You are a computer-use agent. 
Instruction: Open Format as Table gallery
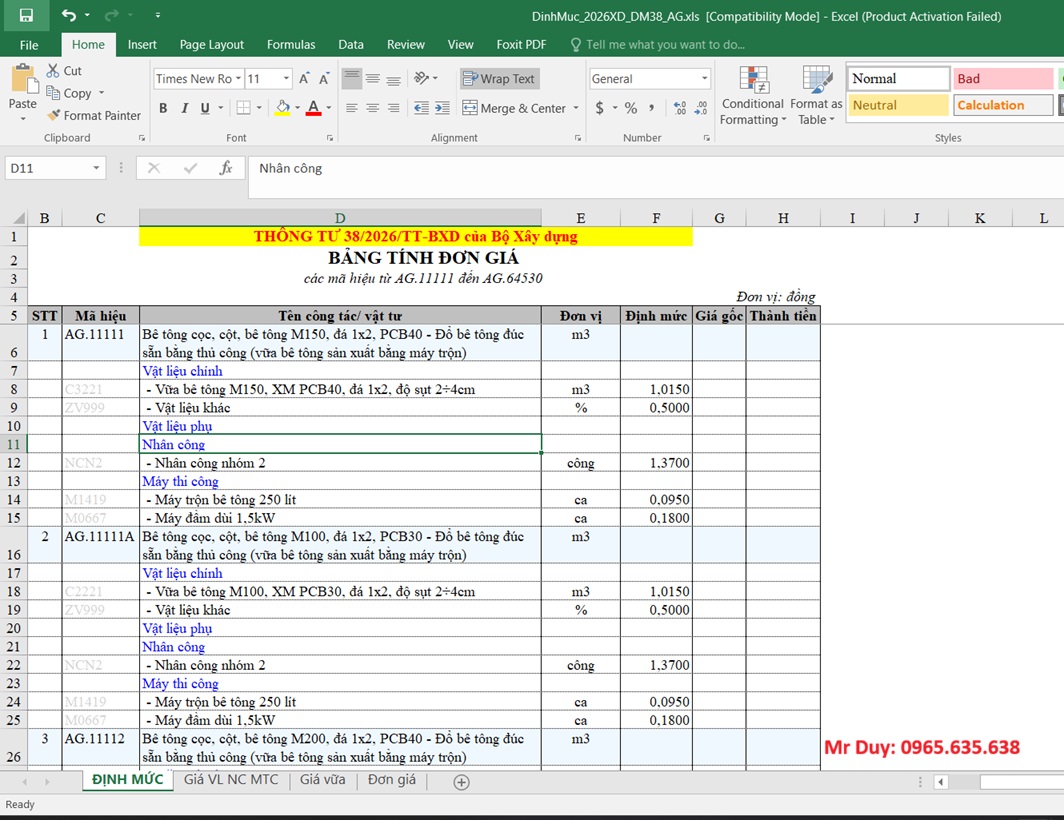pos(816,96)
